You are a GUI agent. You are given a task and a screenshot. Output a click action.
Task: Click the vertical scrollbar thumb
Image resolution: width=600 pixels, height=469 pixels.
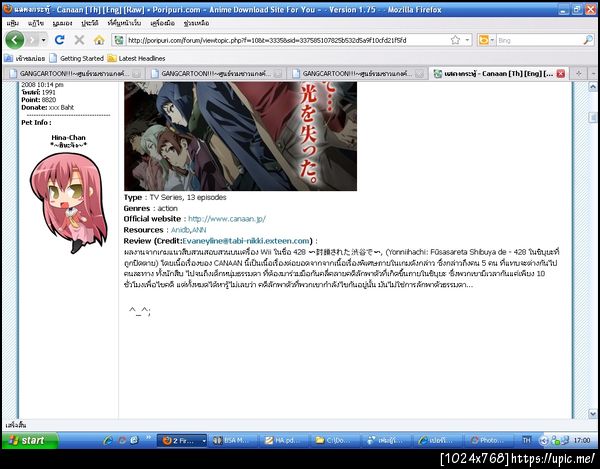pyautogui.click(x=593, y=117)
